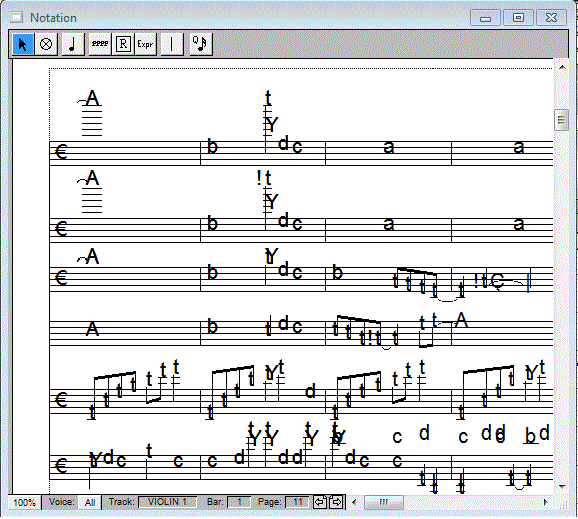
Task: Click the vertical scrollbar up arrow
Action: click(562, 67)
